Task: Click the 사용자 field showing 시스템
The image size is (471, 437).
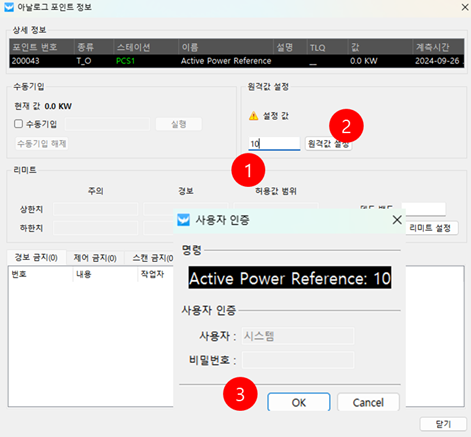Action: (x=298, y=336)
